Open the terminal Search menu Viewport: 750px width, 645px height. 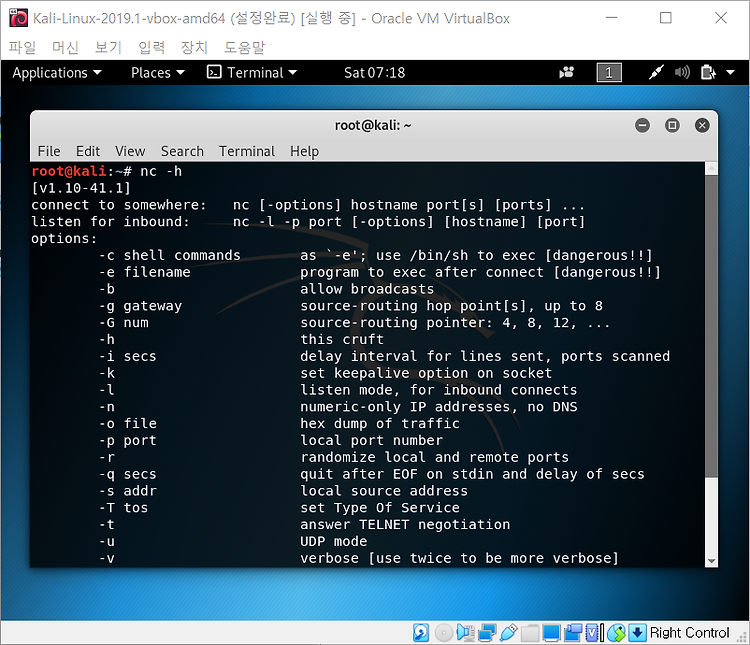[182, 151]
